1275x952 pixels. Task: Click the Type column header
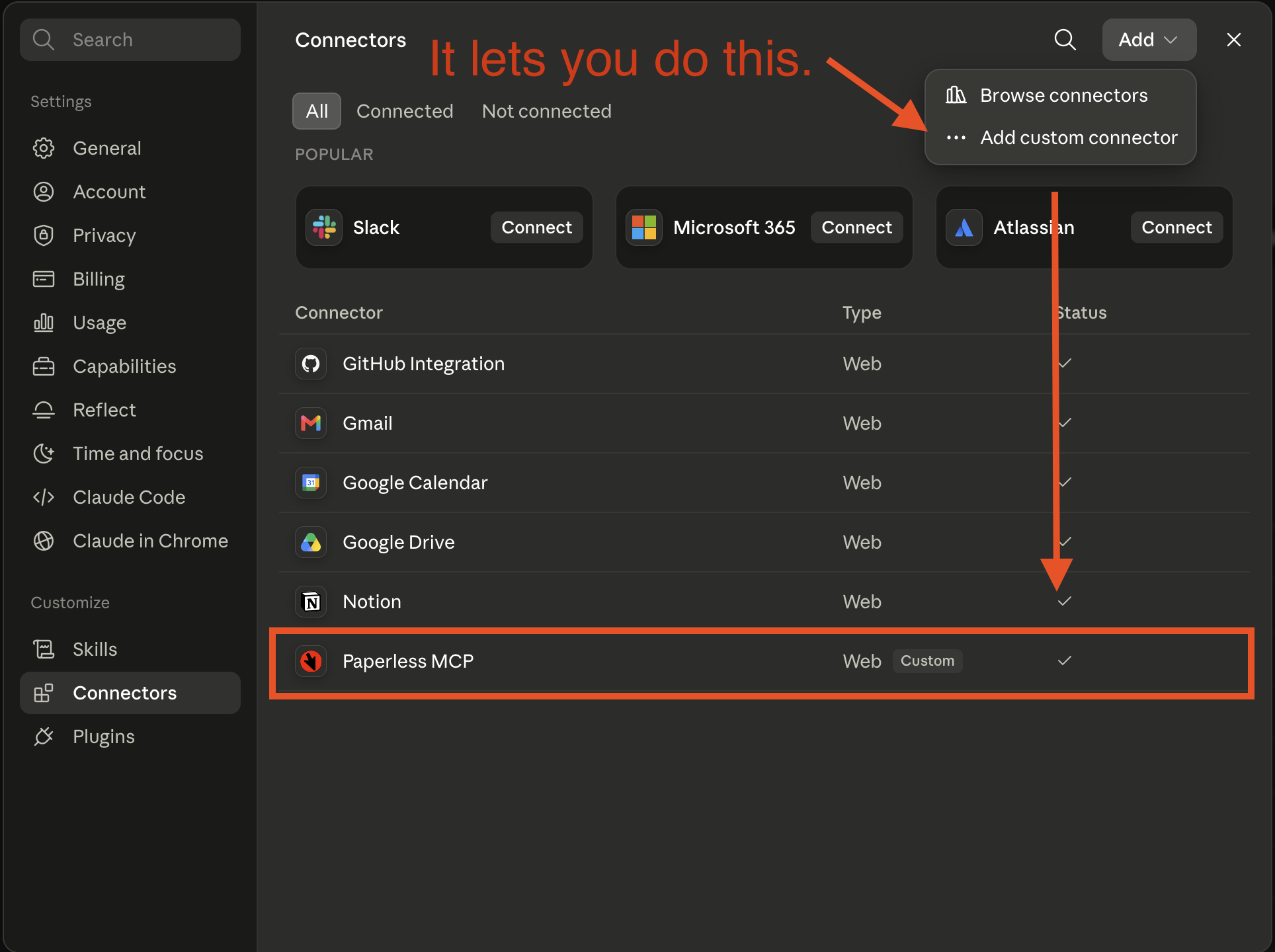pyautogui.click(x=862, y=313)
